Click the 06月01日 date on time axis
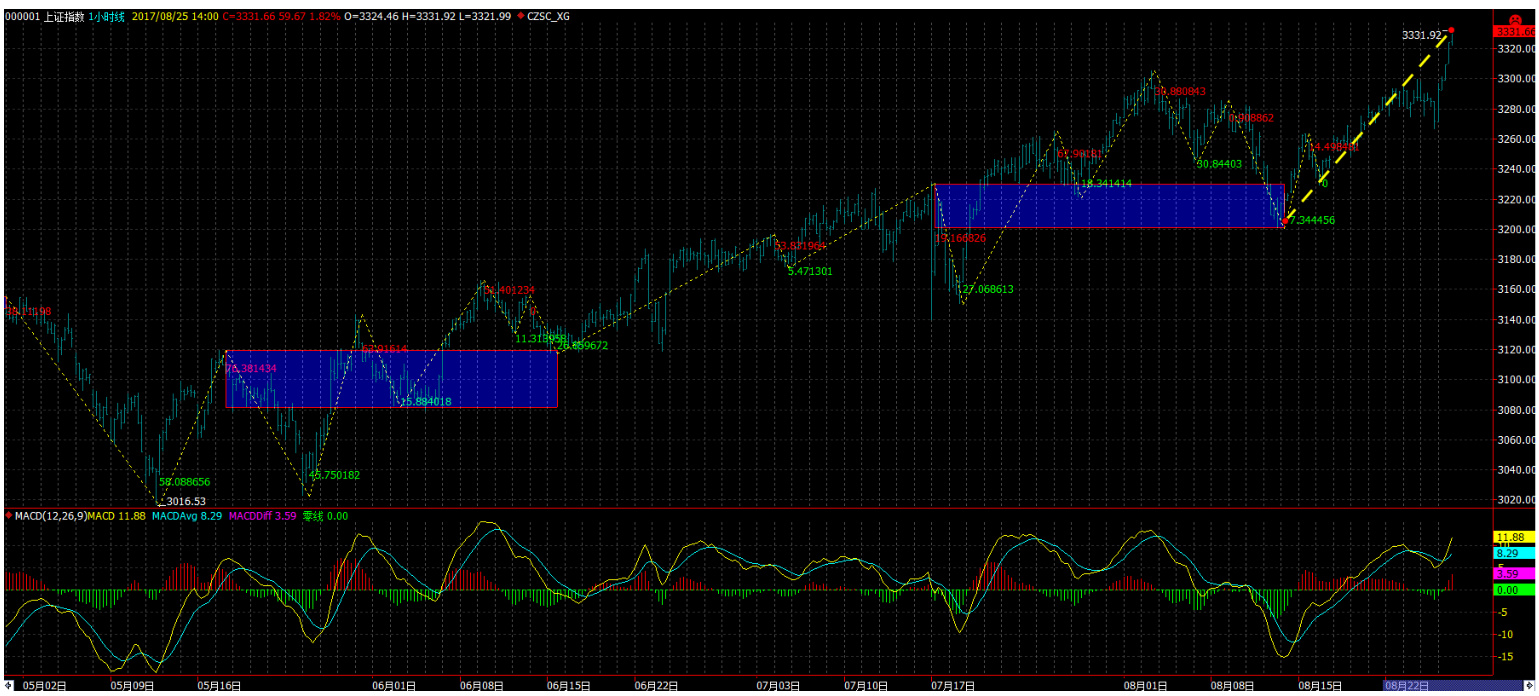The image size is (1539, 696). pyautogui.click(x=388, y=686)
